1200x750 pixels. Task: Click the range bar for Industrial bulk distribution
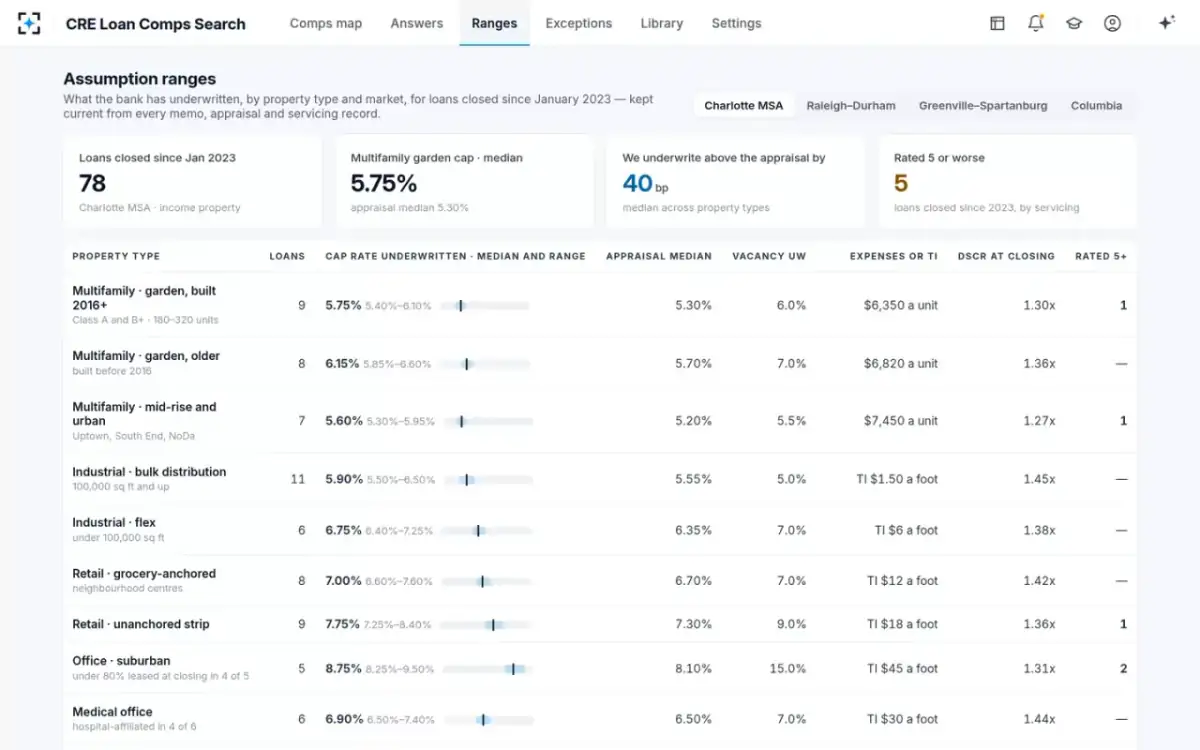point(487,480)
